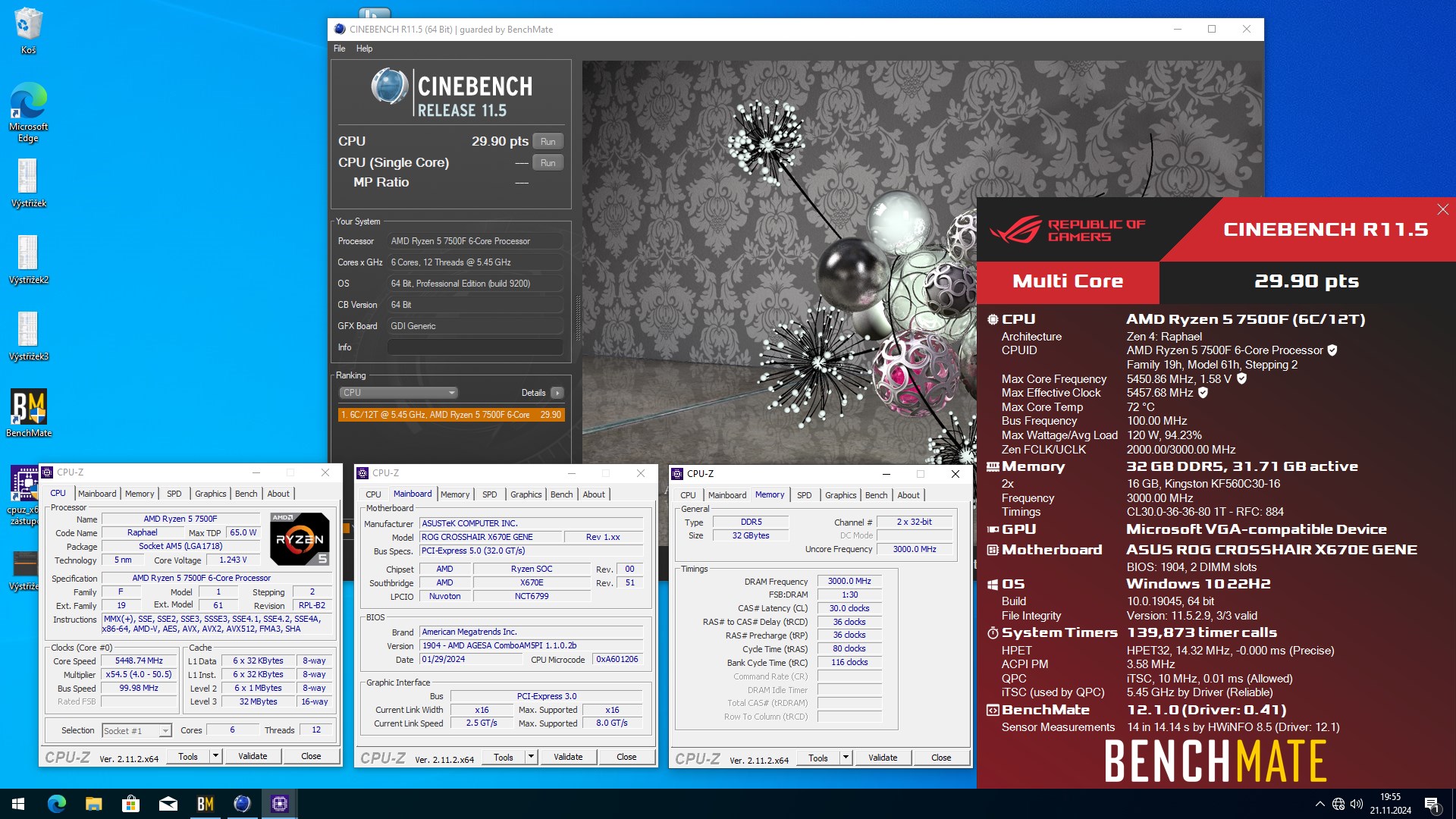This screenshot has height=819, width=1456.
Task: Click the shield icon after 1.58 V
Action: (x=1241, y=378)
